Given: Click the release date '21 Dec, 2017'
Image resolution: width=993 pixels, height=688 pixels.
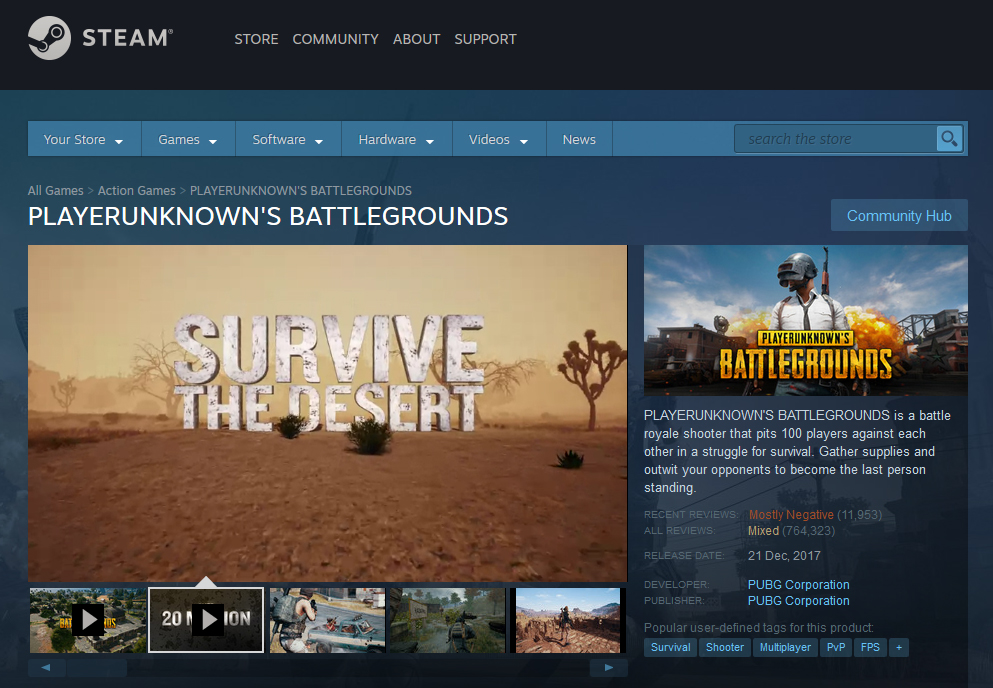Looking at the screenshot, I should [x=784, y=556].
